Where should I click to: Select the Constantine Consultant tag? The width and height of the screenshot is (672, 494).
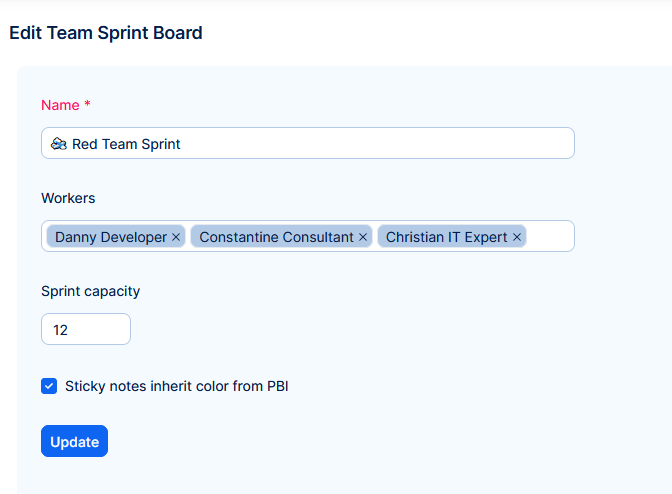tap(276, 237)
